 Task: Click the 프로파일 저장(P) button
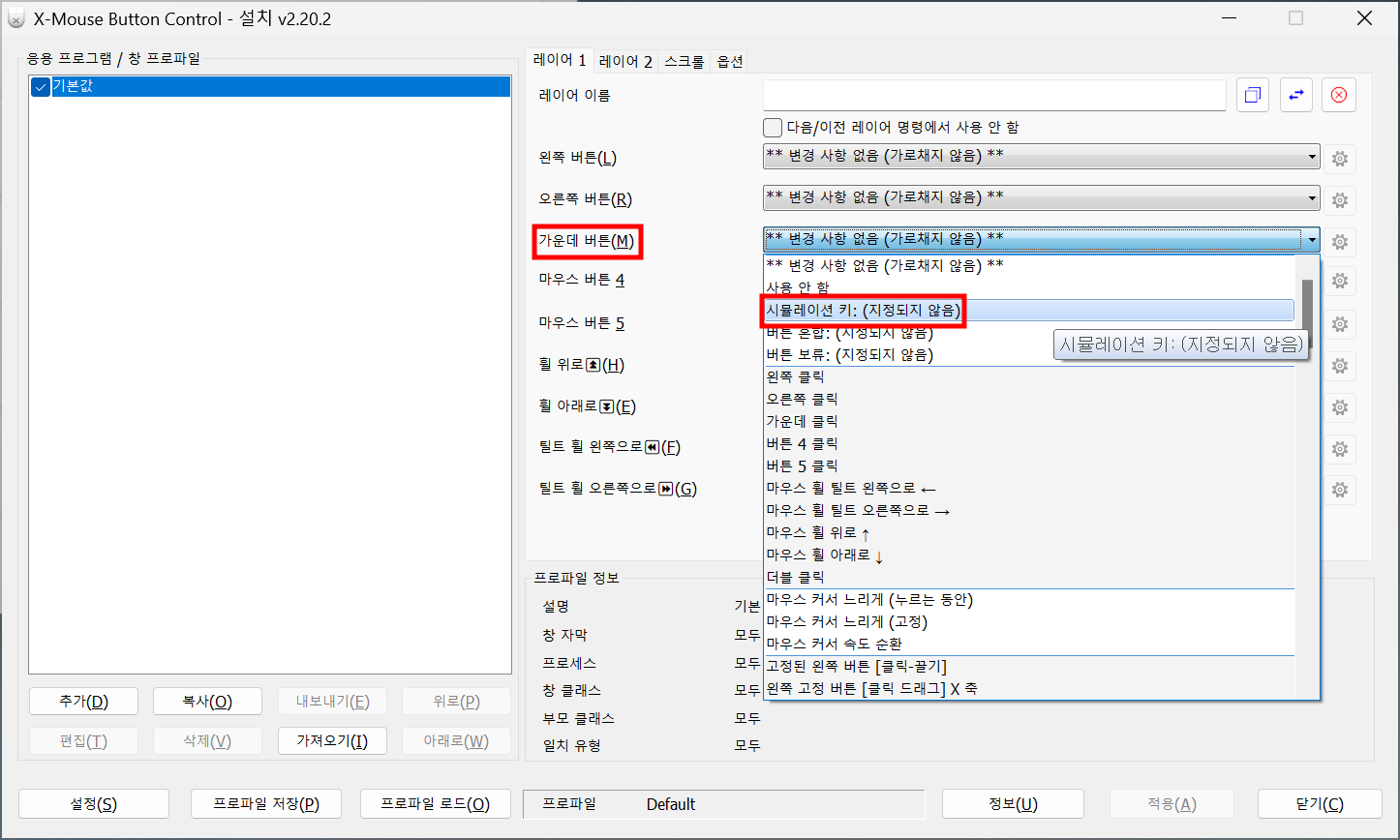pyautogui.click(x=266, y=804)
